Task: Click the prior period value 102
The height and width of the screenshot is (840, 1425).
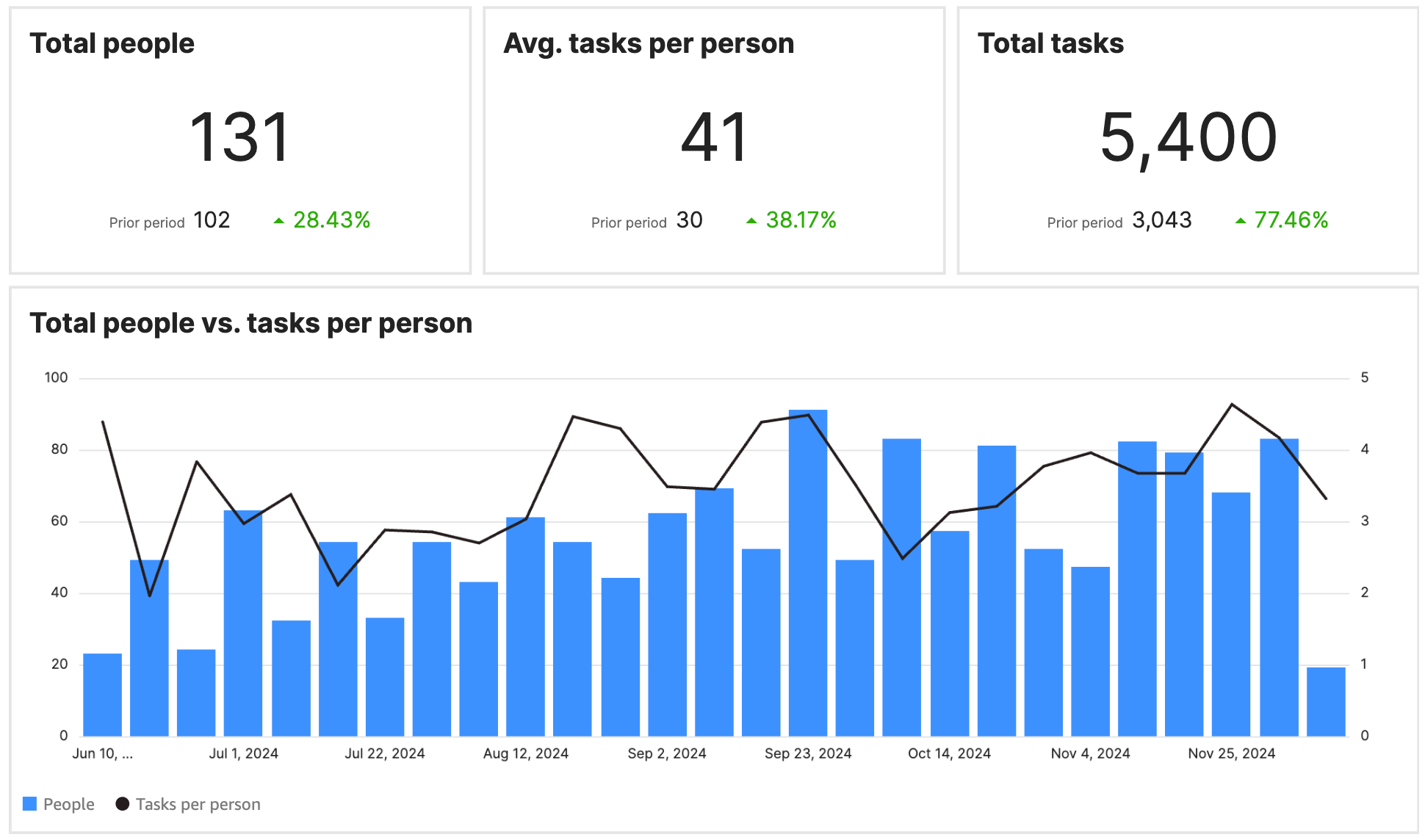Action: coord(212,220)
